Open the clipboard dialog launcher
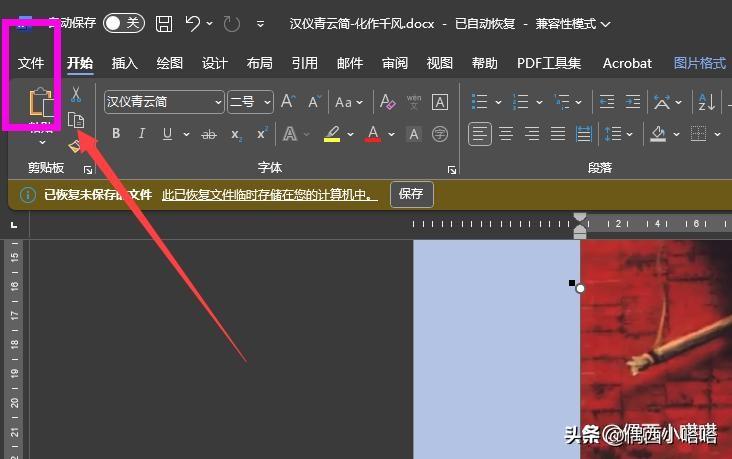This screenshot has height=459, width=732. 88,170
